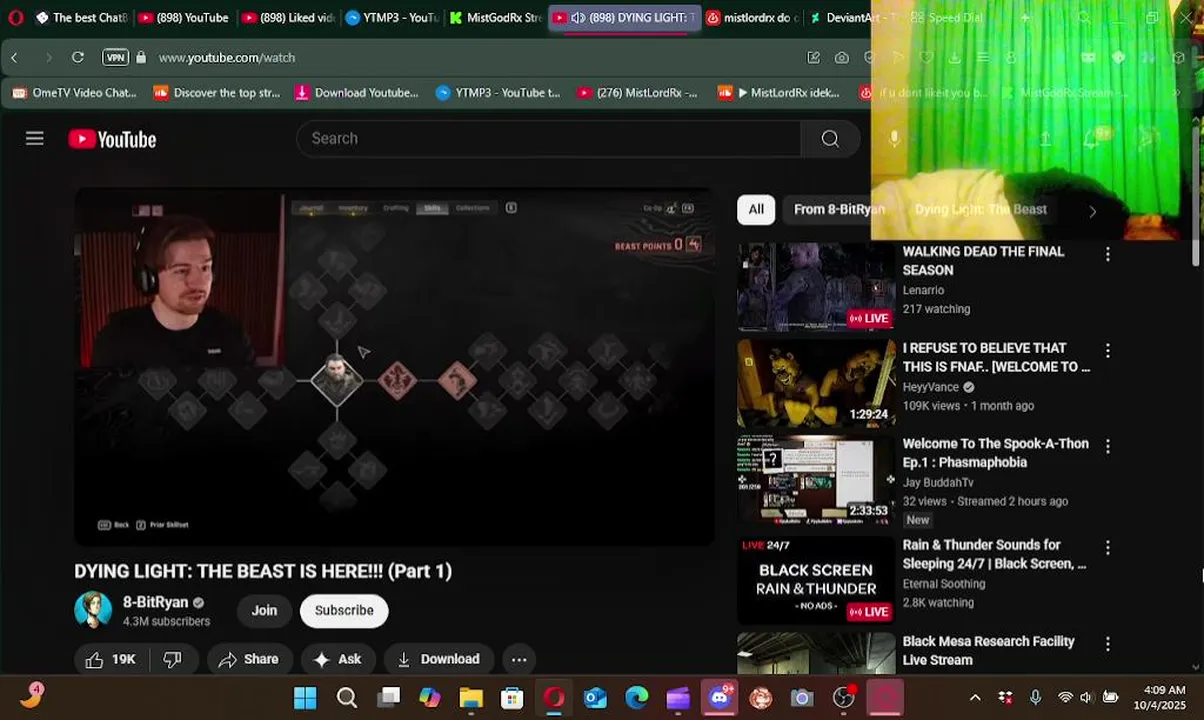Click the search magnifier button
Image resolution: width=1204 pixels, height=720 pixels.
point(830,138)
